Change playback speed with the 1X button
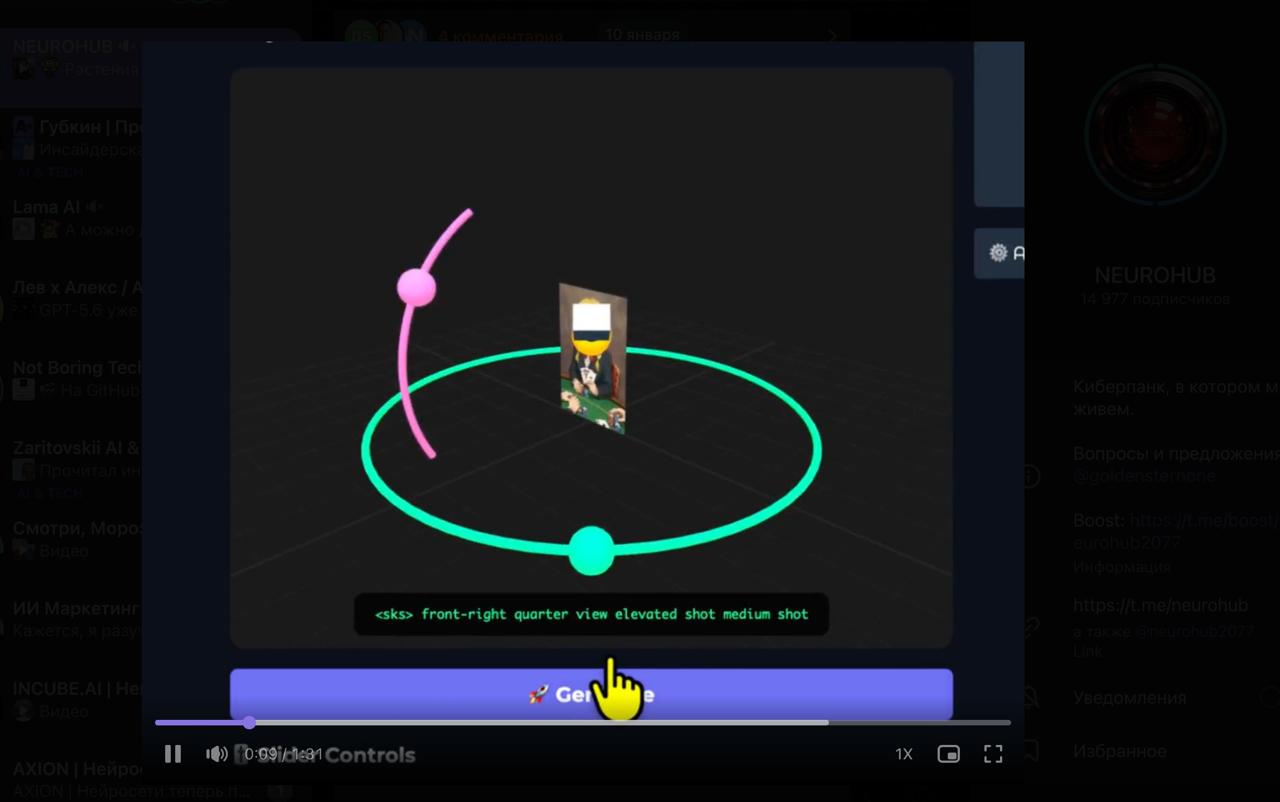Screen dimensions: 1280x802 904,754
